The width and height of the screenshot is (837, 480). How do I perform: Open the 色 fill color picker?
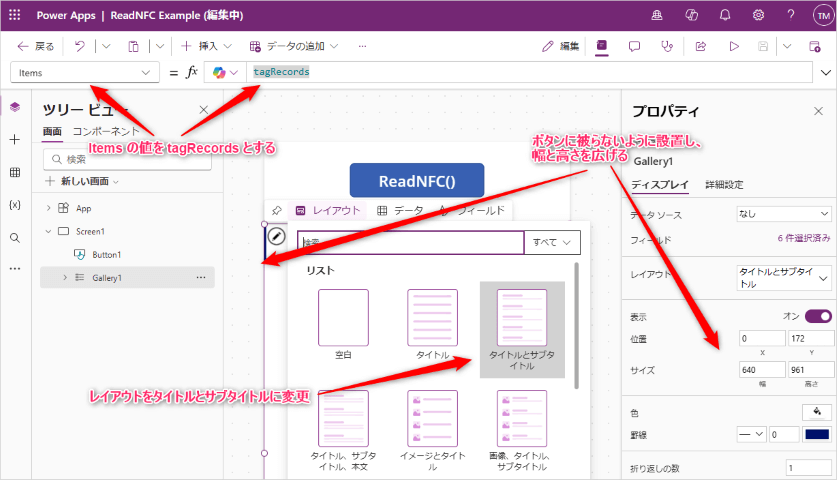pos(817,411)
